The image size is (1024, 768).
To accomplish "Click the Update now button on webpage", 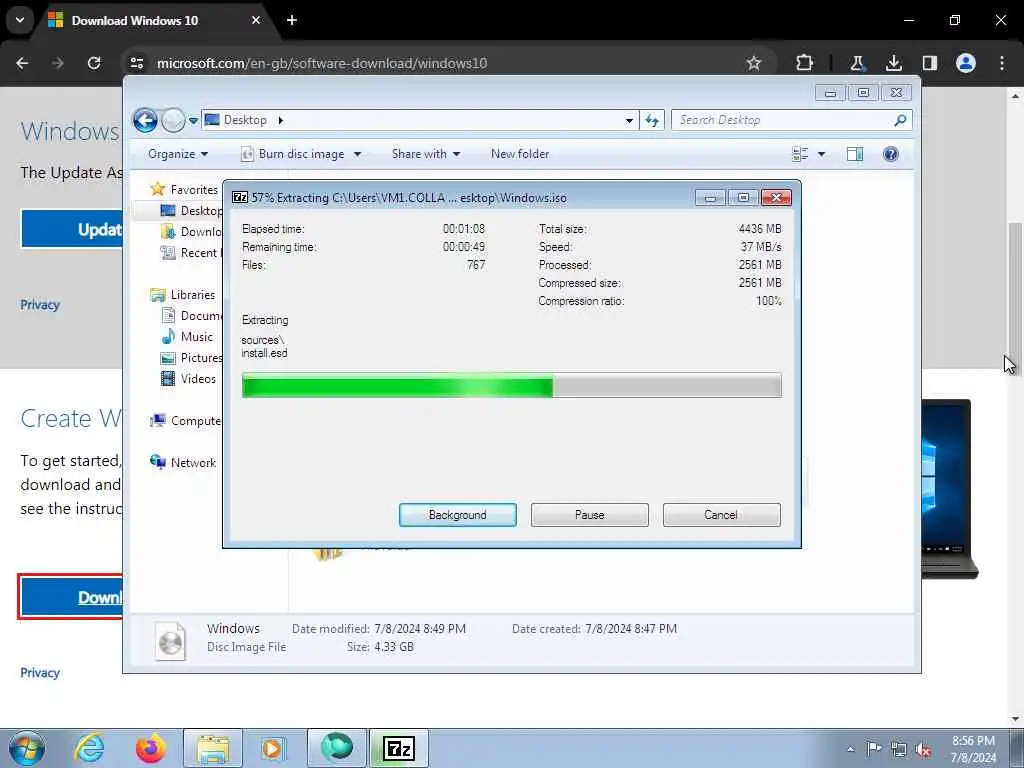I will tap(72, 229).
